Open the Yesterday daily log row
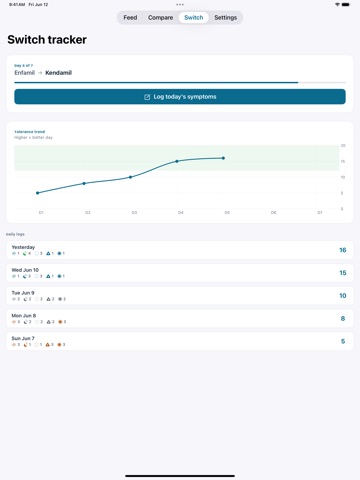The width and height of the screenshot is (360, 480). coord(180,250)
